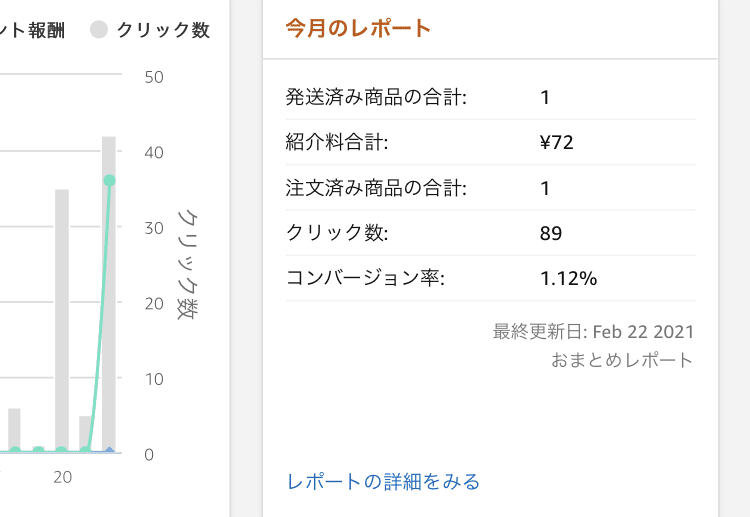
Task: Select the green data point near 36
Action: point(110,180)
